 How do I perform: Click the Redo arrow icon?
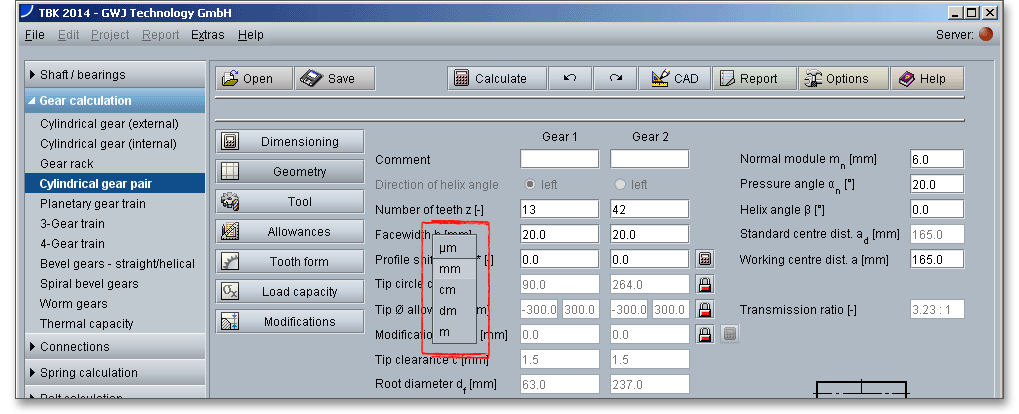tap(616, 79)
